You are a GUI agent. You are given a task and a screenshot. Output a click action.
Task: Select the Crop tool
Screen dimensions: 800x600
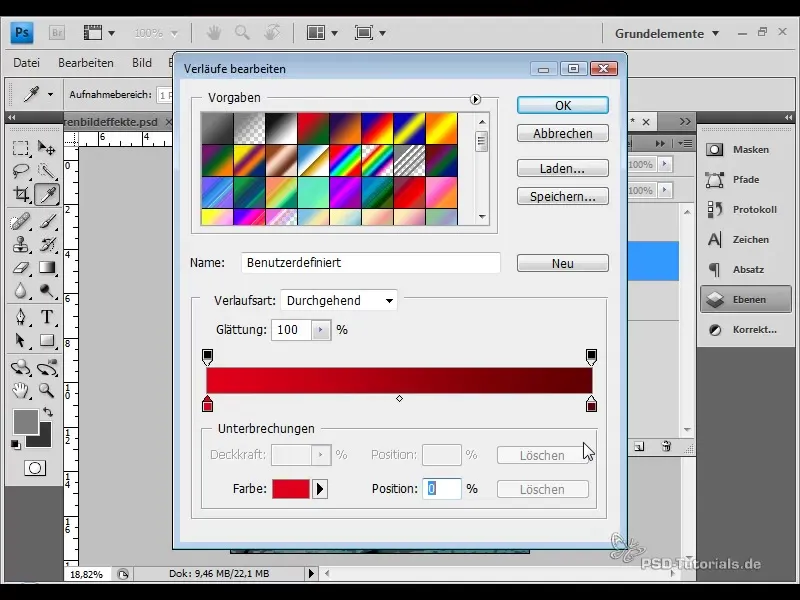20,194
